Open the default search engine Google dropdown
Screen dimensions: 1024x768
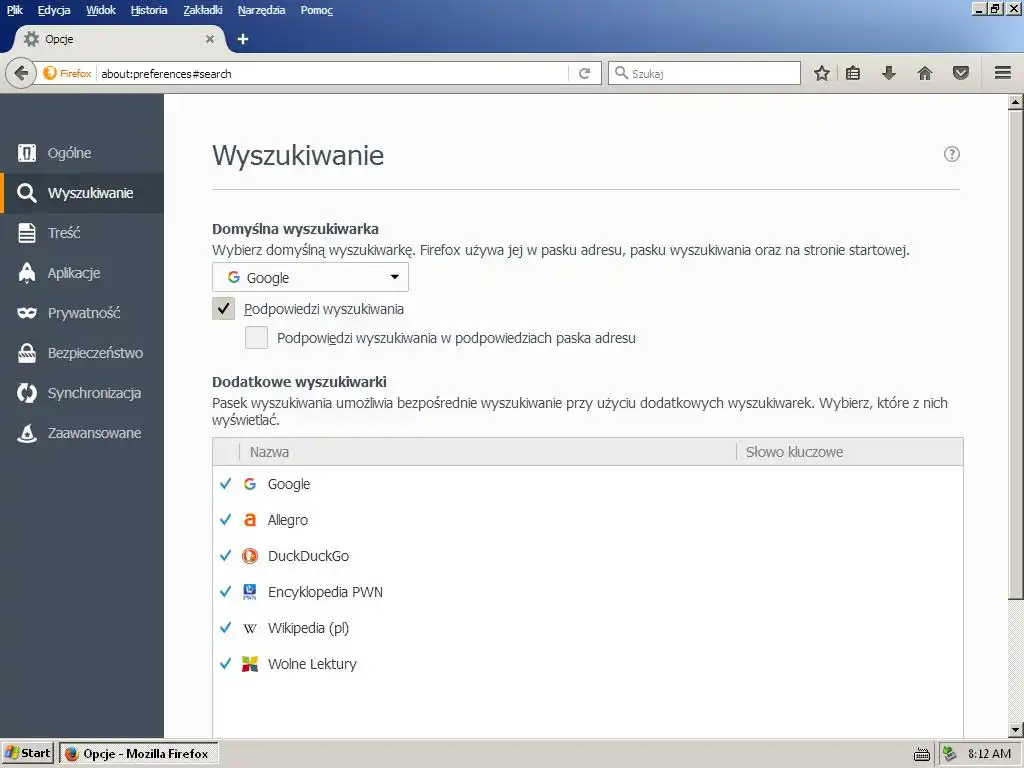[x=310, y=278]
